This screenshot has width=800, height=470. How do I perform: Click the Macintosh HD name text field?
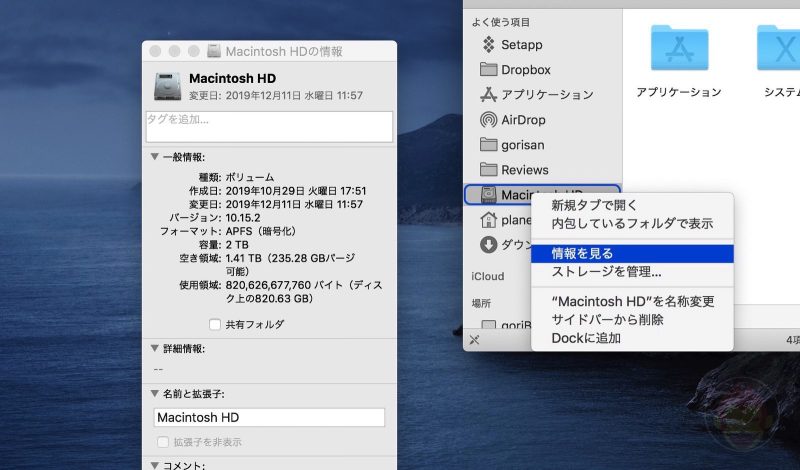pyautogui.click(x=269, y=417)
